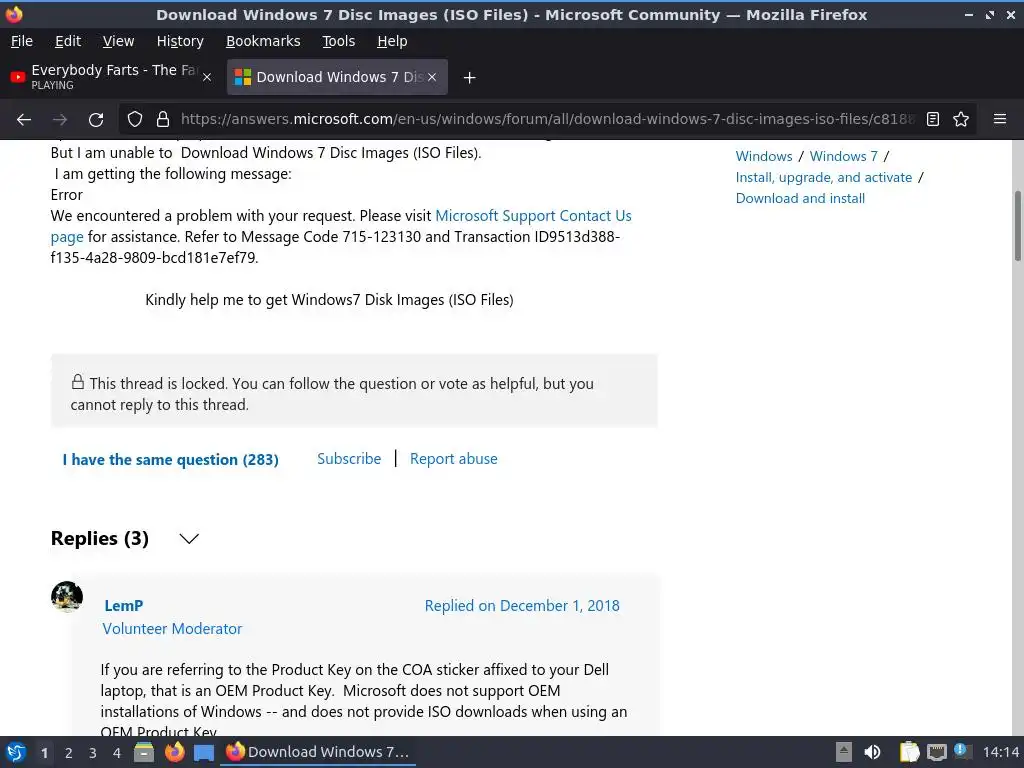The width and height of the screenshot is (1024, 768).
Task: Open Download and install category link
Action: coord(800,198)
